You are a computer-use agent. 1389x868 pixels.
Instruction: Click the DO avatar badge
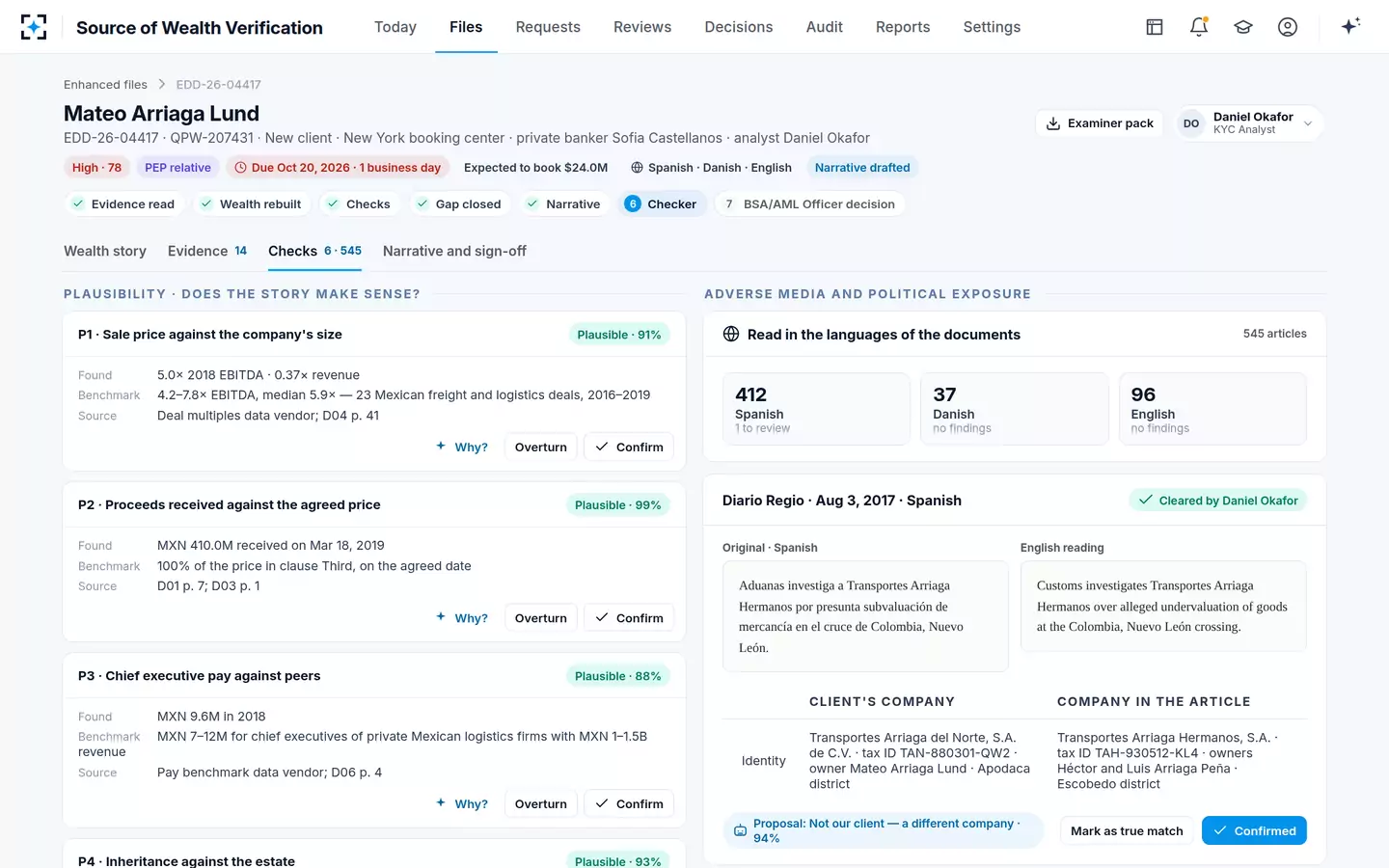1191,123
